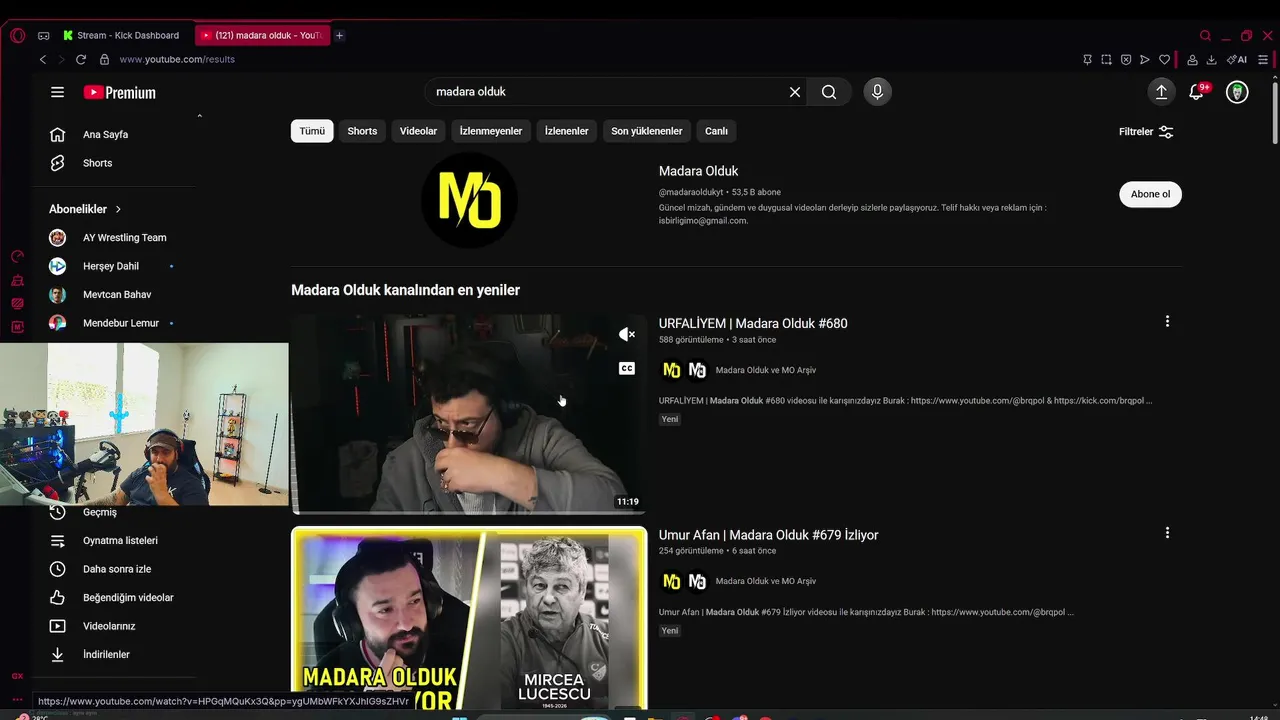
Task: Select the Son yüklenenler filter chip
Action: [647, 131]
